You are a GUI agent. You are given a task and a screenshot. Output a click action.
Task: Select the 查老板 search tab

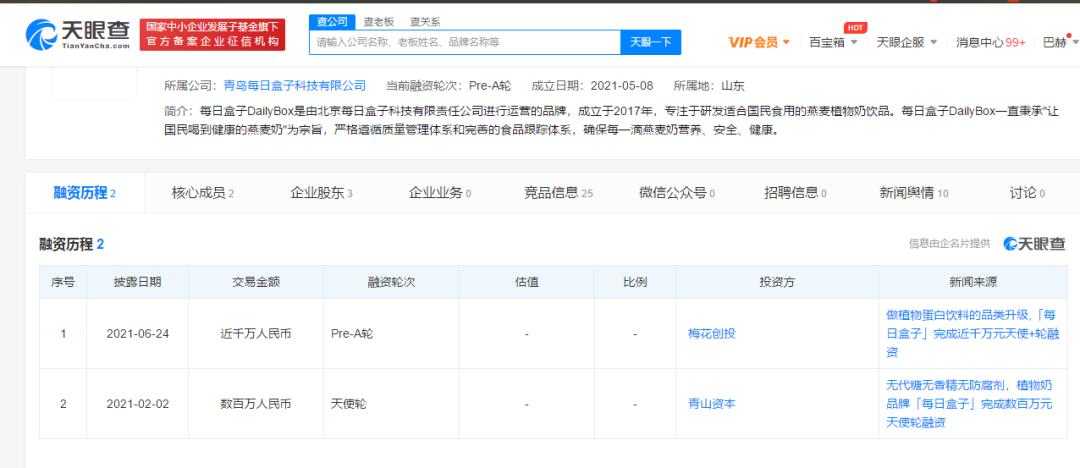(x=378, y=22)
